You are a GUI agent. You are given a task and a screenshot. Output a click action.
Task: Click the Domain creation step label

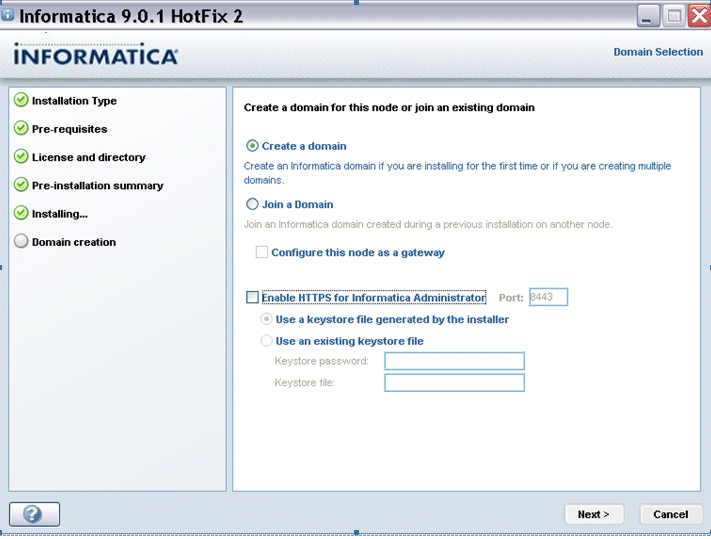74,242
